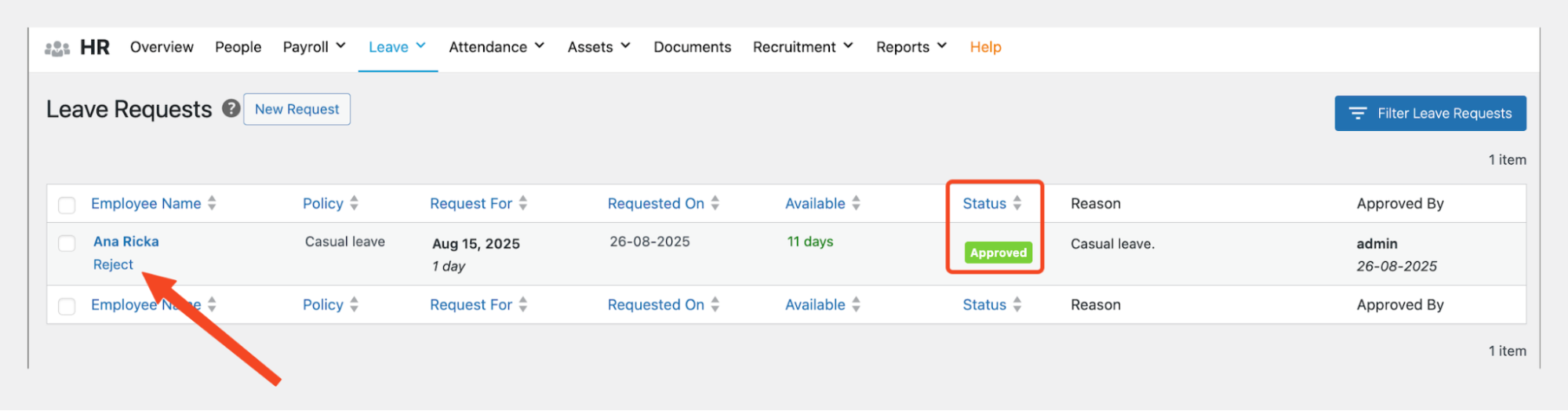This screenshot has height=411, width=1568.
Task: Toggle the select-all checkbox in table footer
Action: click(67, 306)
